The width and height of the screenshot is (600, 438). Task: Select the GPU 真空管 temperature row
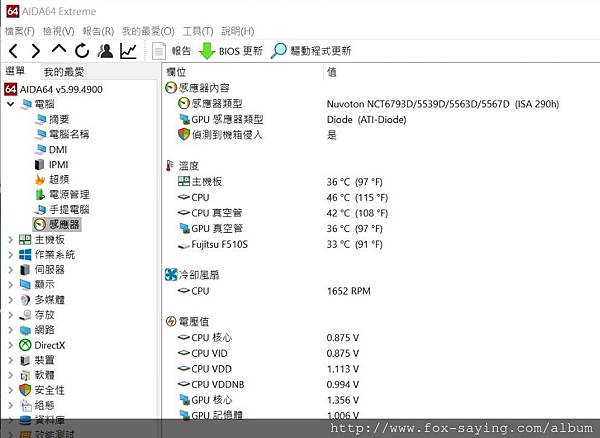click(x=280, y=229)
